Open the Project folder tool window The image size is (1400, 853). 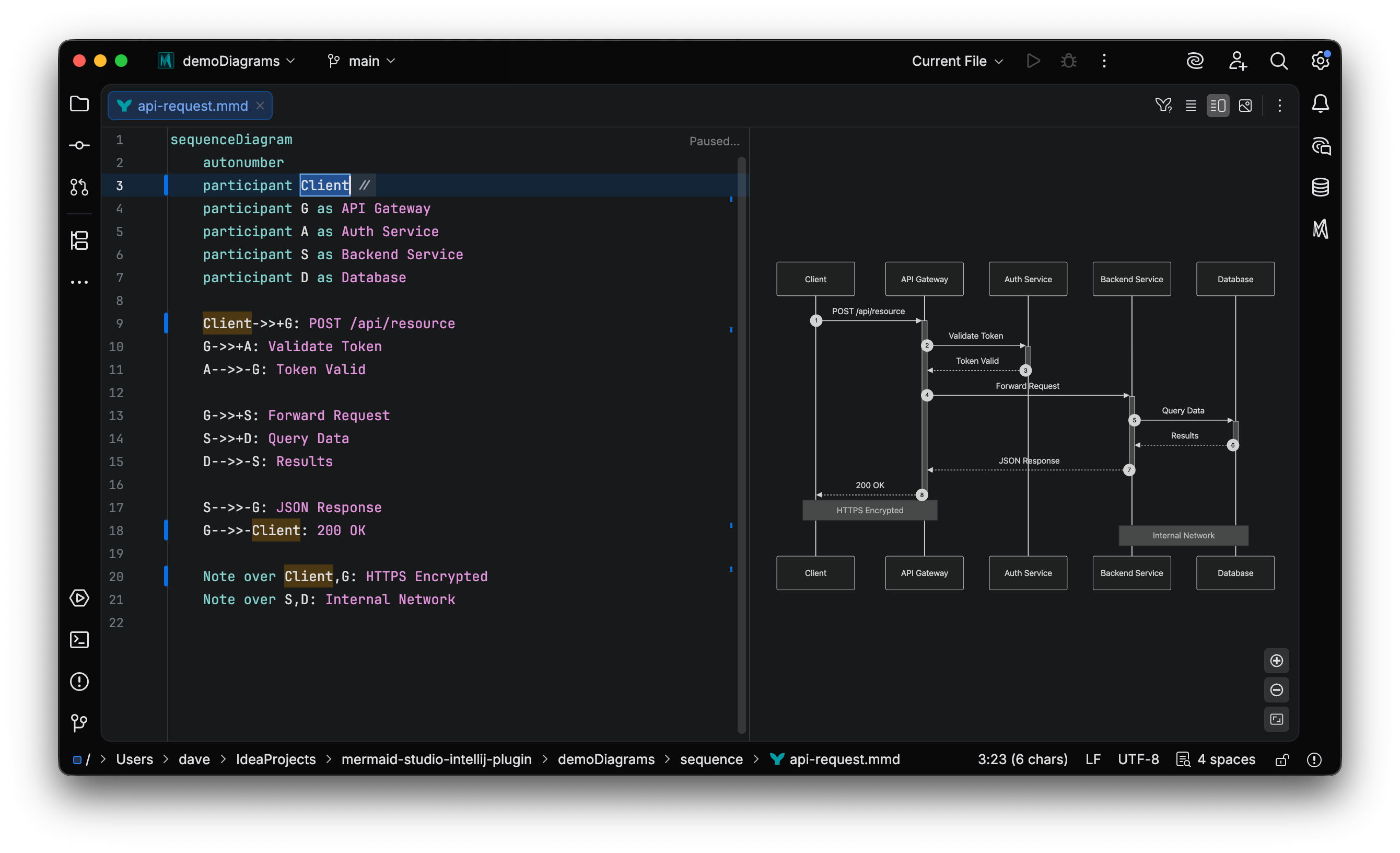pos(79,104)
